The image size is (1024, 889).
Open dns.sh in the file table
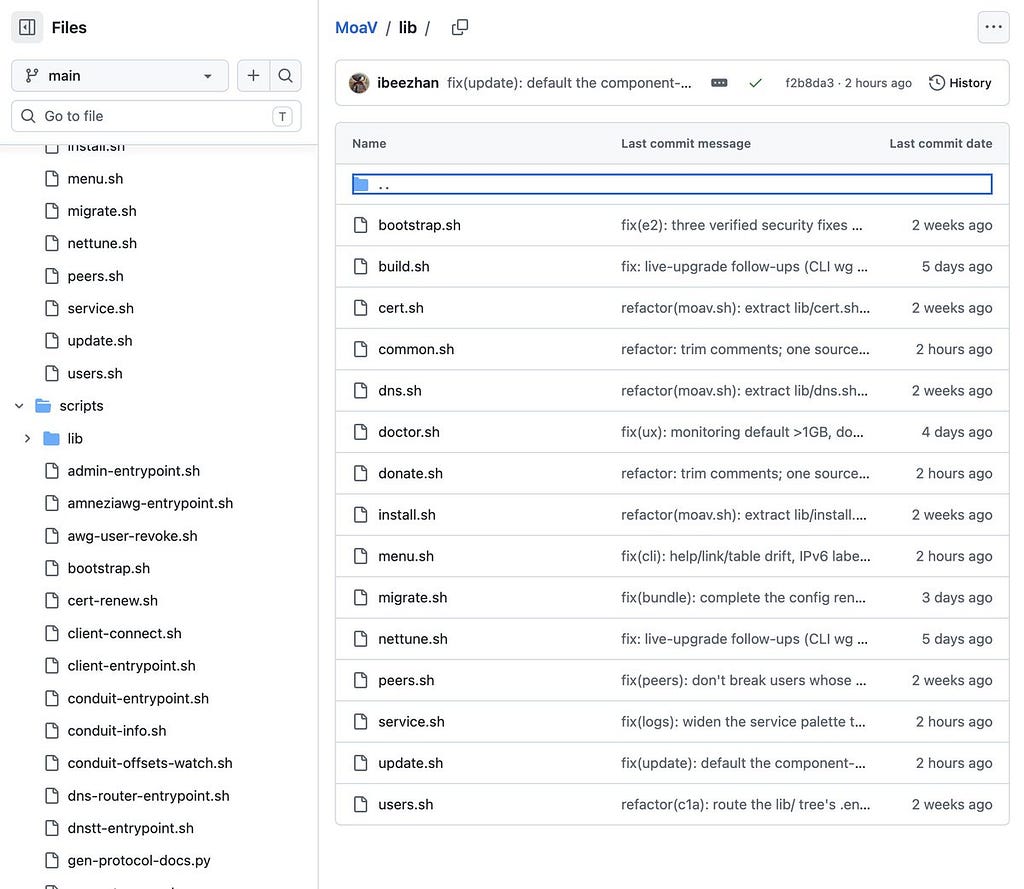coord(400,391)
